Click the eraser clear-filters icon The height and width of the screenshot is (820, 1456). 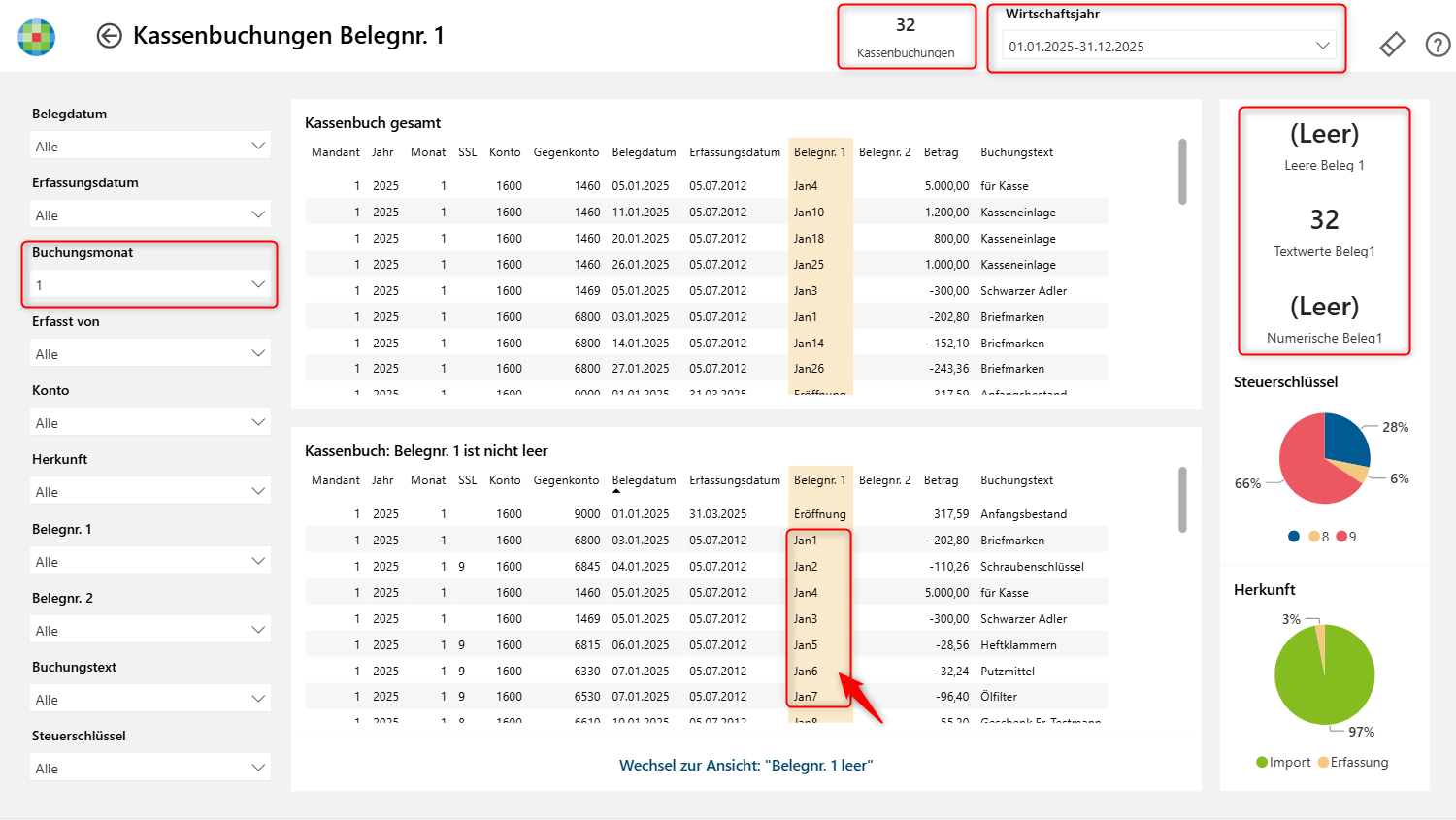(x=1392, y=45)
